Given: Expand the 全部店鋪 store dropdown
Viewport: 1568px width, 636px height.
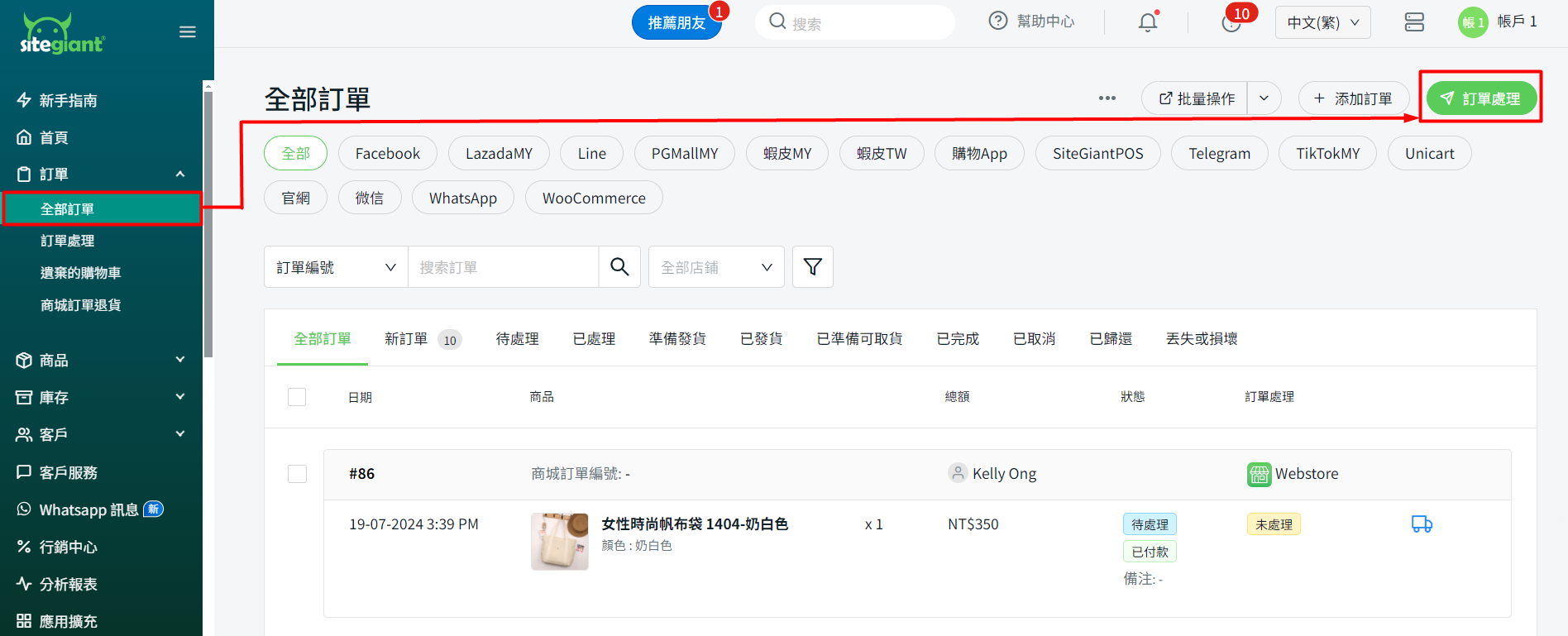Looking at the screenshot, I should pos(716,267).
